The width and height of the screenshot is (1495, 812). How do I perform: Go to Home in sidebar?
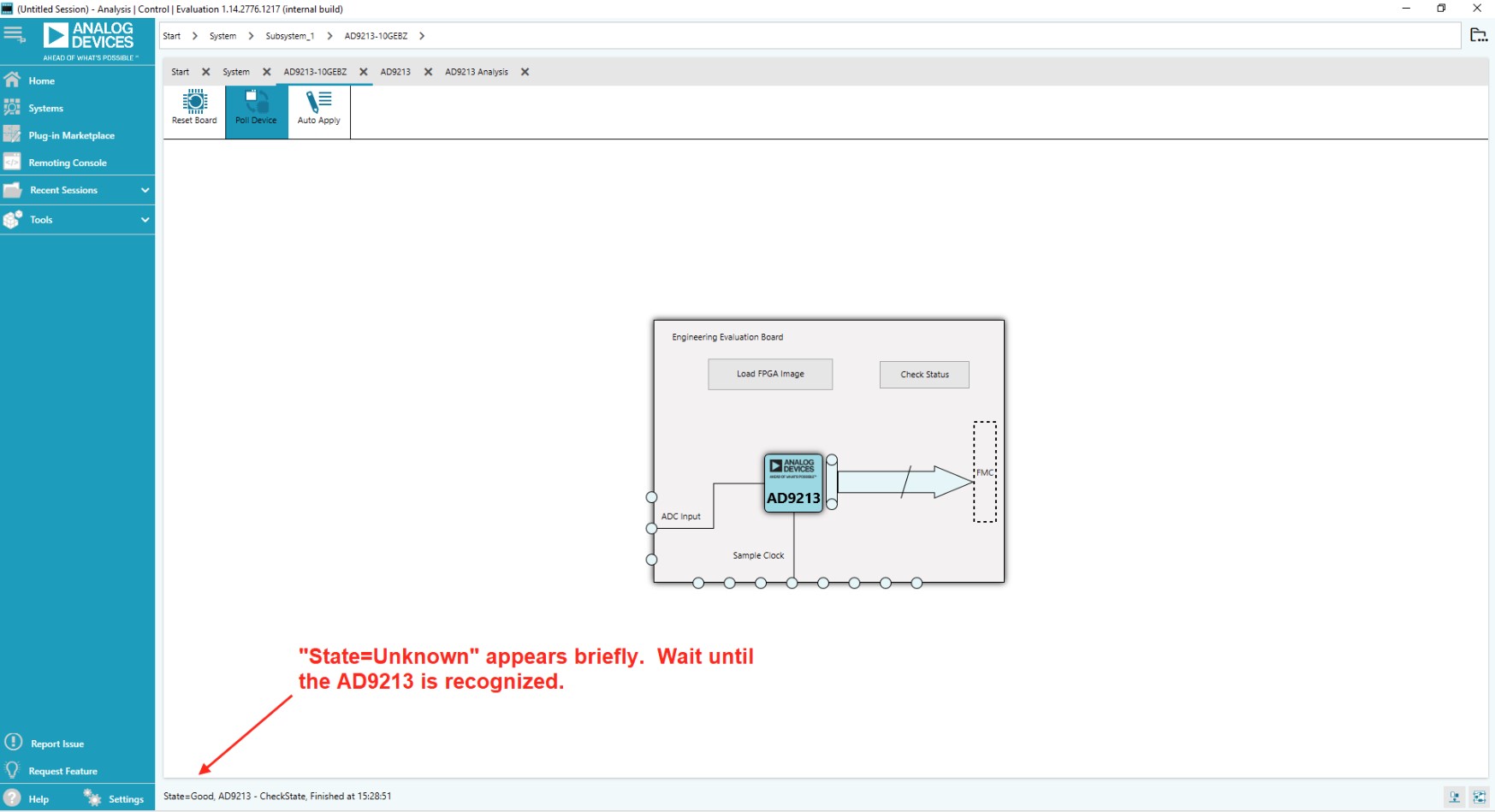pos(41,81)
